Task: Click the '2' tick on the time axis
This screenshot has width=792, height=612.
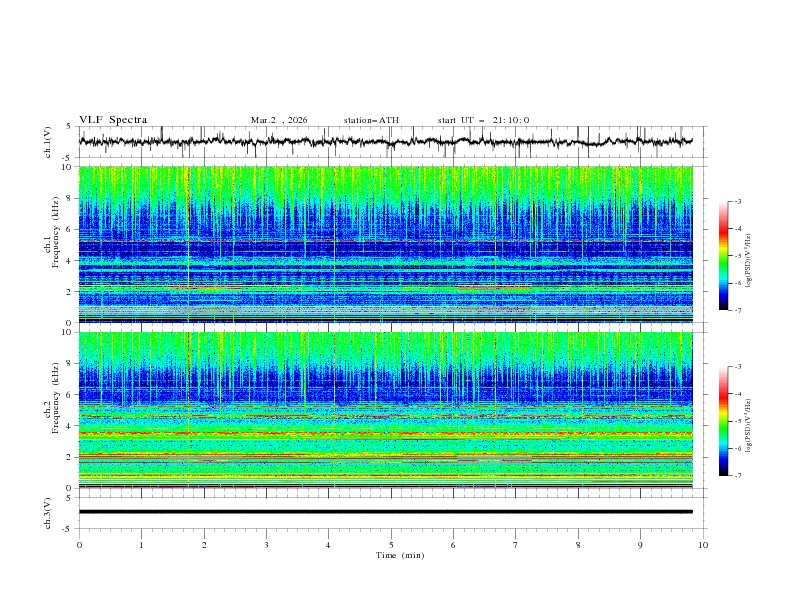Action: 204,545
